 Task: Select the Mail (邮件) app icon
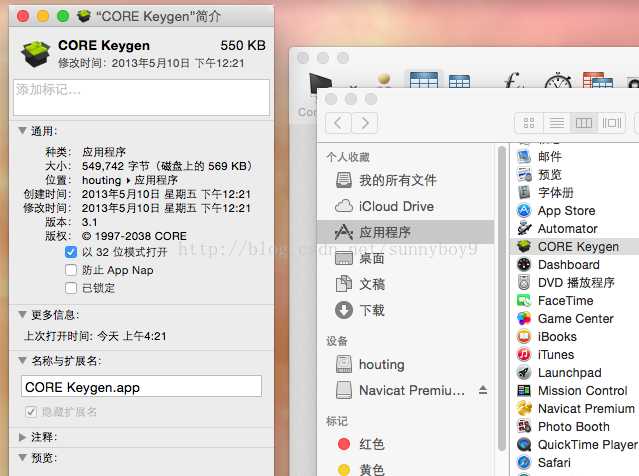pos(524,156)
